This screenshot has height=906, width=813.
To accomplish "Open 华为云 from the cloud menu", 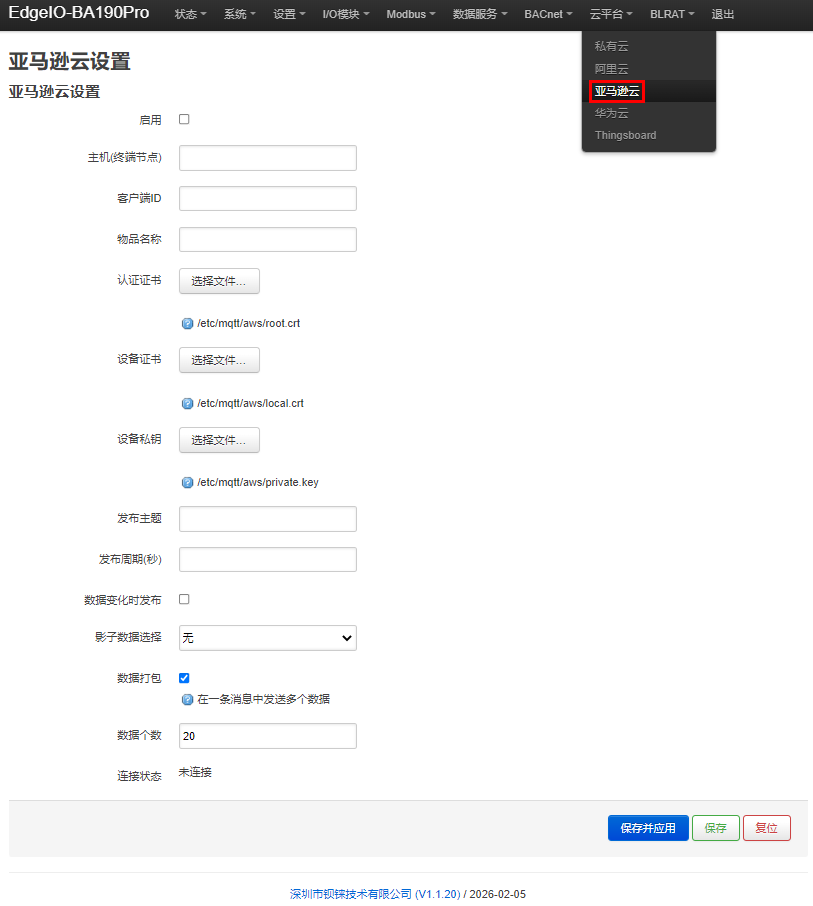I will tap(649, 113).
